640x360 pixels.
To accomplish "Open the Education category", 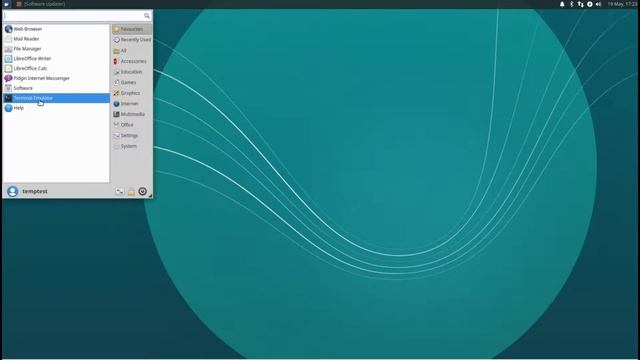I will coord(132,72).
